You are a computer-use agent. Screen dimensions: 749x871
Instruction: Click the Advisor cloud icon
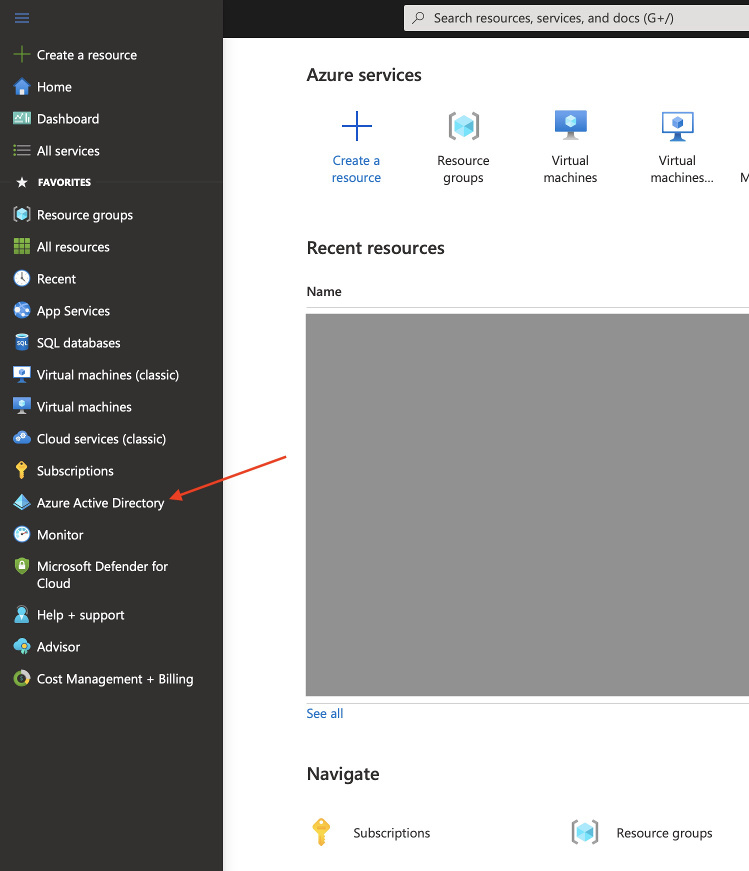tap(22, 646)
